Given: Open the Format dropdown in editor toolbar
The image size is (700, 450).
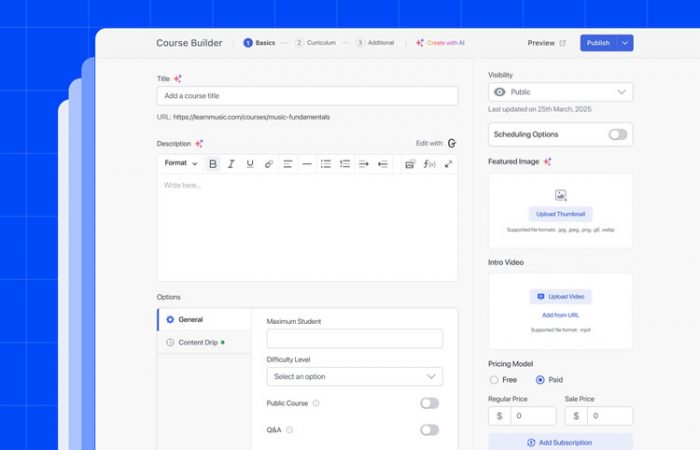Looking at the screenshot, I should [x=181, y=164].
